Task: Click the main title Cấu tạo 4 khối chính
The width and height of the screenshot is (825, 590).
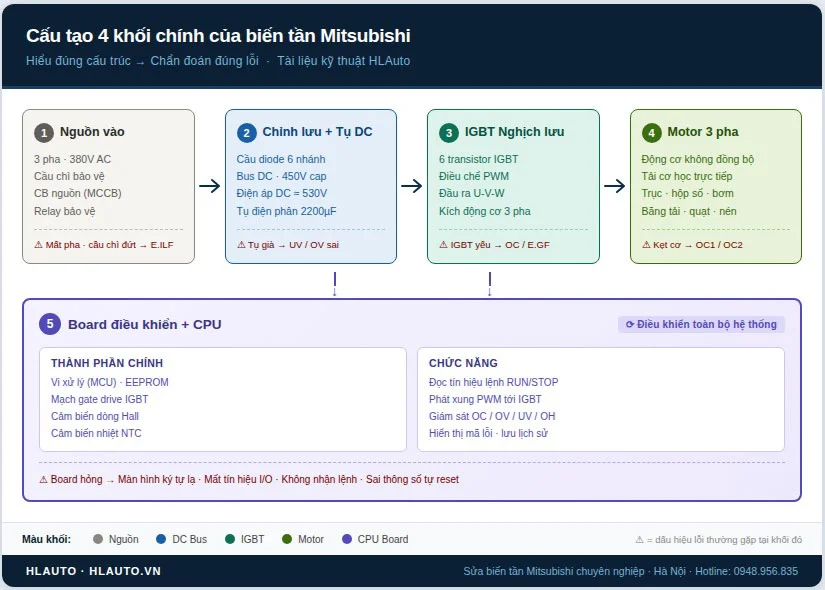Action: tap(218, 36)
